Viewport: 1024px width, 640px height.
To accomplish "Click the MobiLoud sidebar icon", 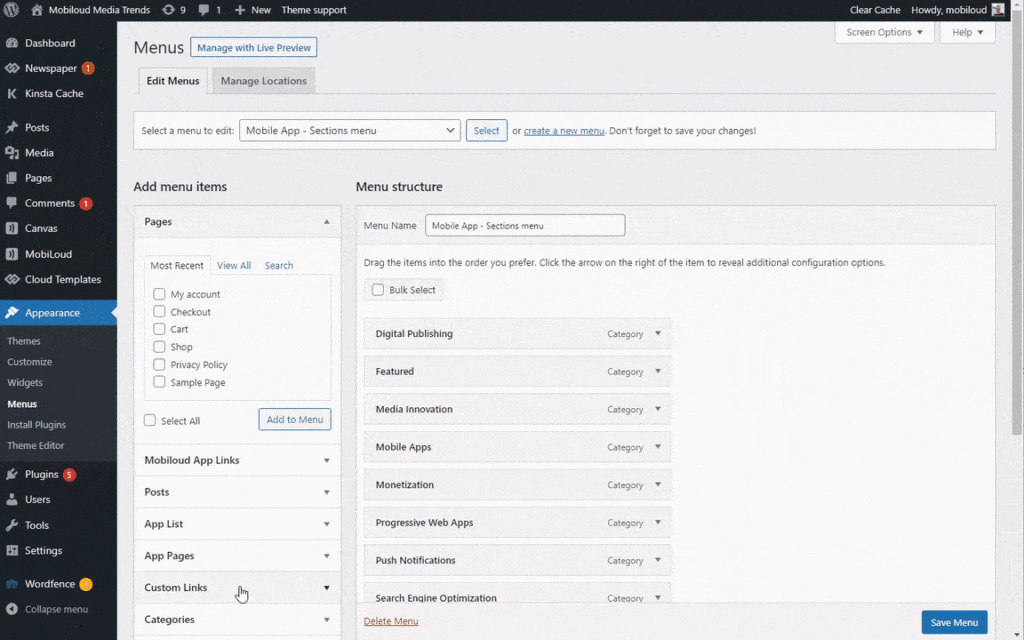I will point(12,254).
